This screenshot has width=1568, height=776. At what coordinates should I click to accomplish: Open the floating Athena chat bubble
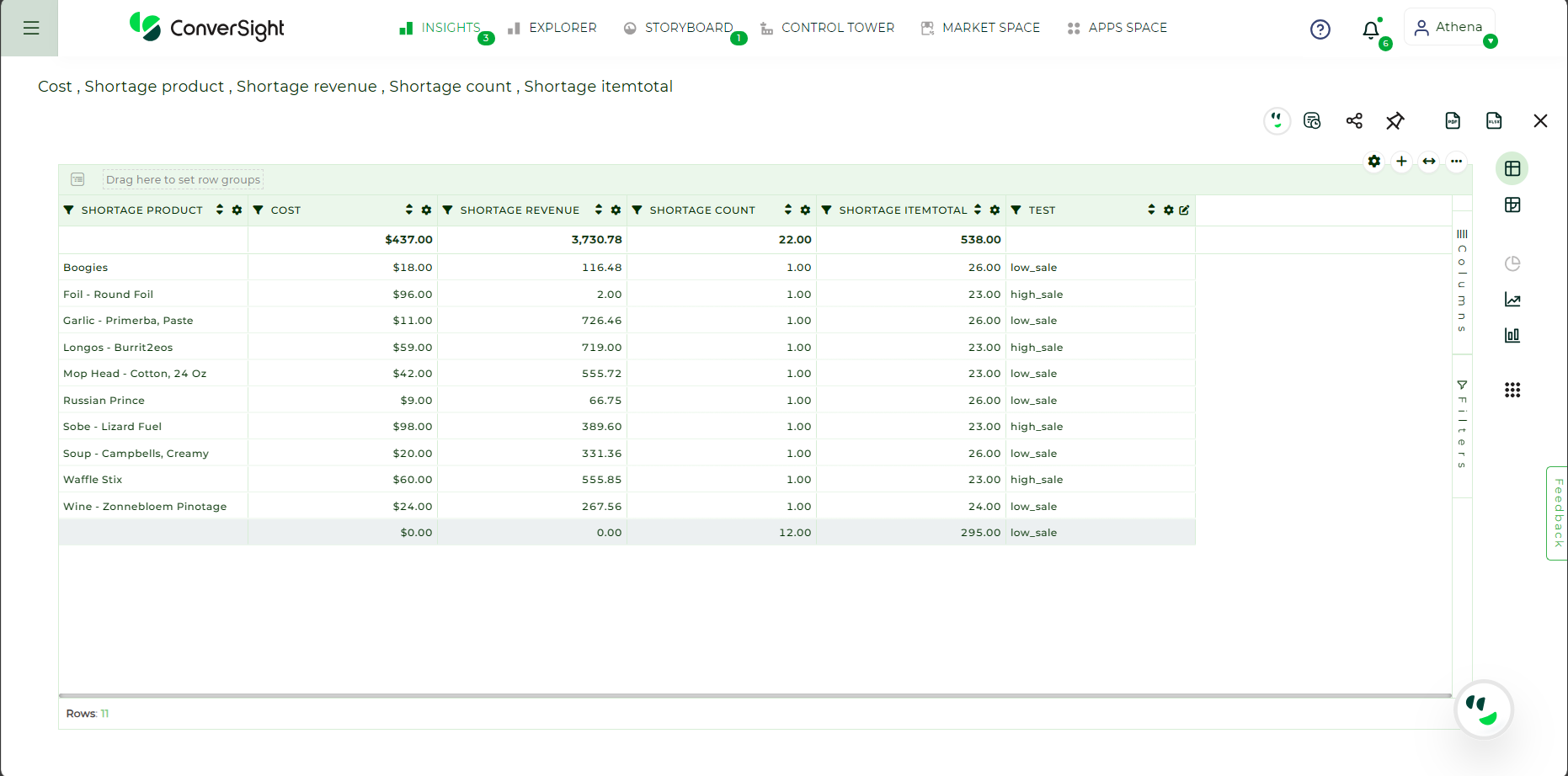1483,709
